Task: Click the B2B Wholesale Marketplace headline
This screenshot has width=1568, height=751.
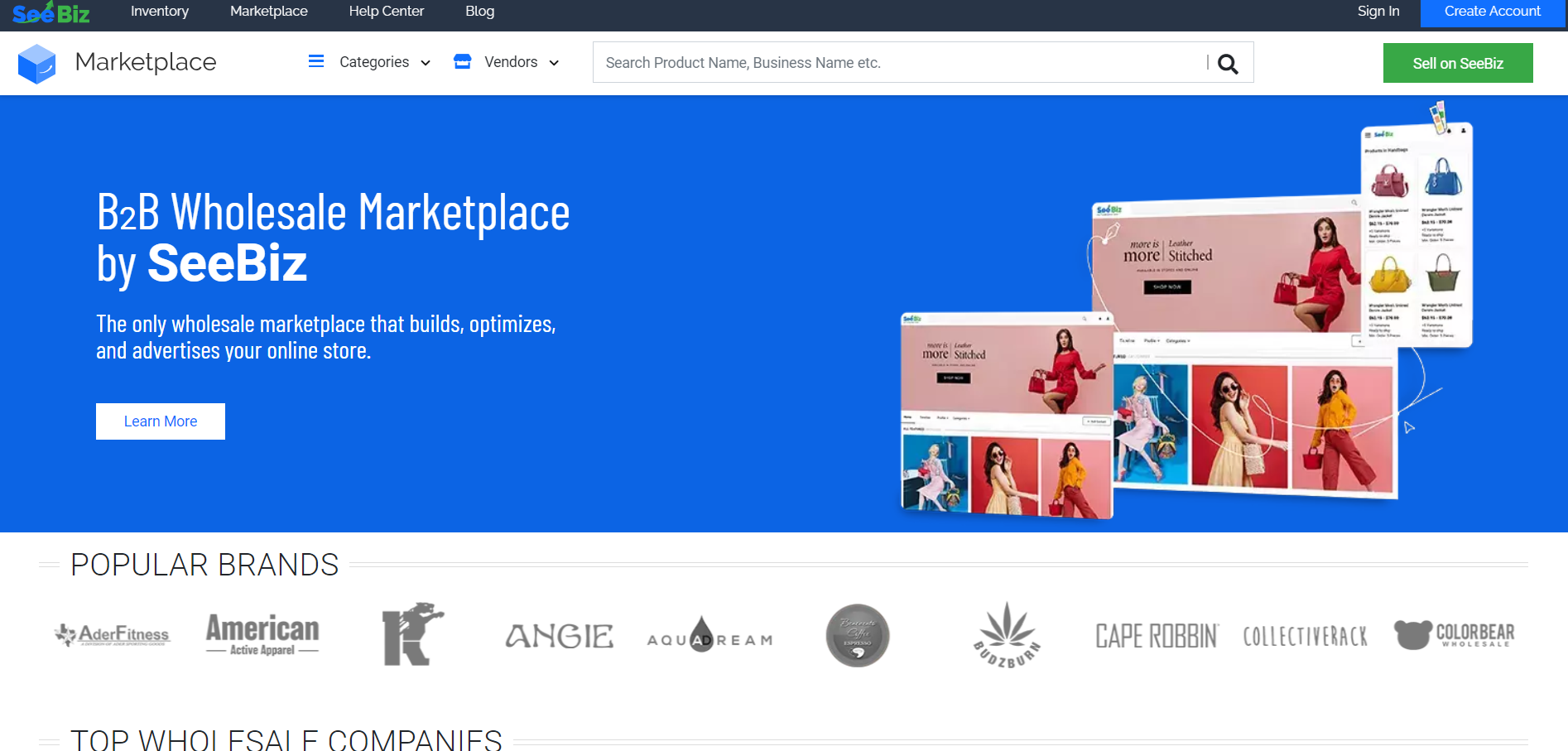Action: pyautogui.click(x=333, y=238)
